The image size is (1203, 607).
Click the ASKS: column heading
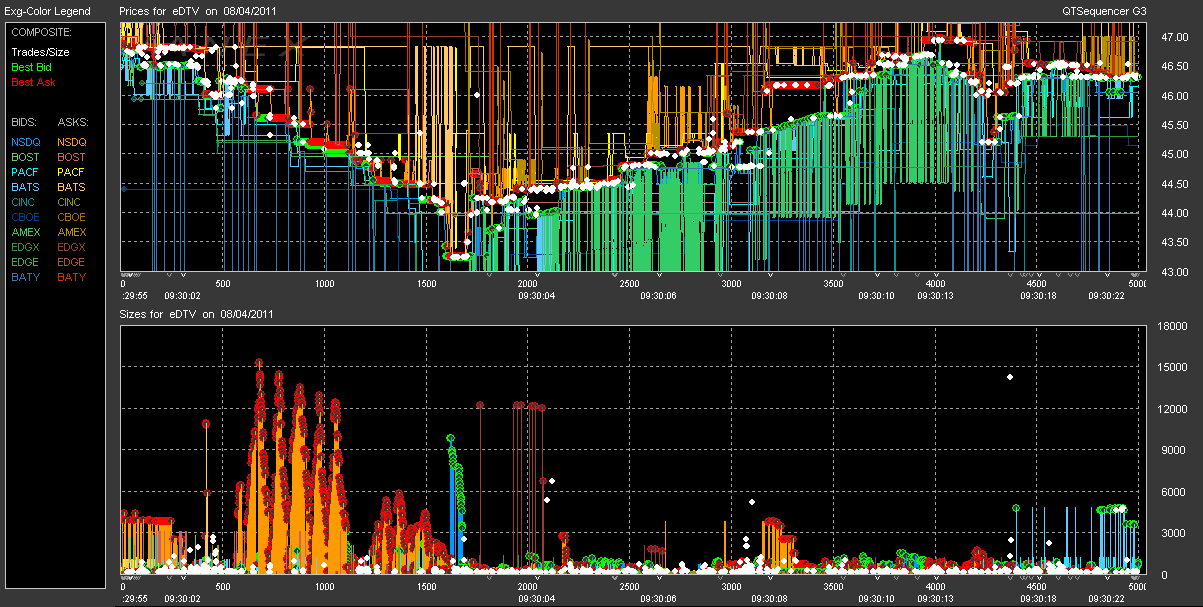click(x=73, y=120)
